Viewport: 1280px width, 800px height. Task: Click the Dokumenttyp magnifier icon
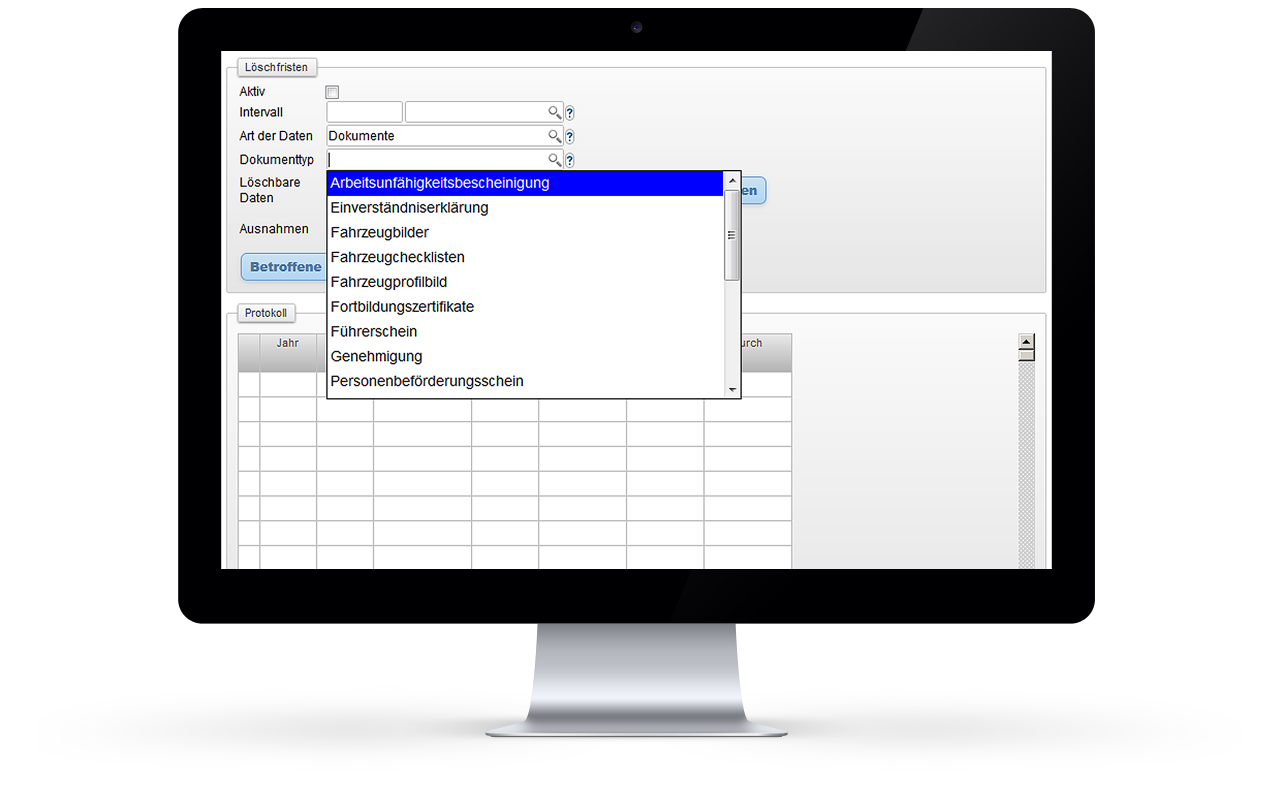click(554, 160)
